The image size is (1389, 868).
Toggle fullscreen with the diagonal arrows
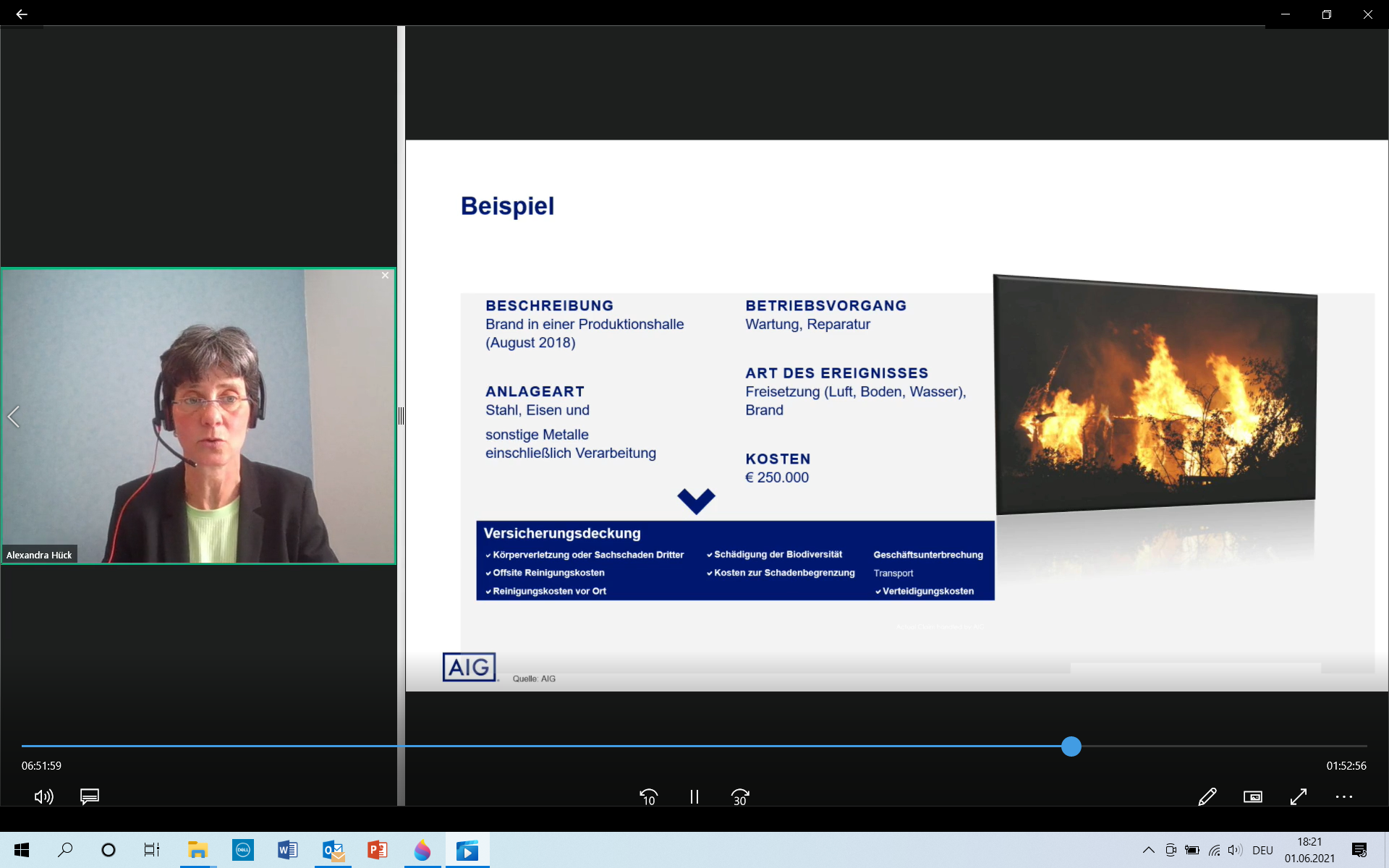[x=1298, y=796]
